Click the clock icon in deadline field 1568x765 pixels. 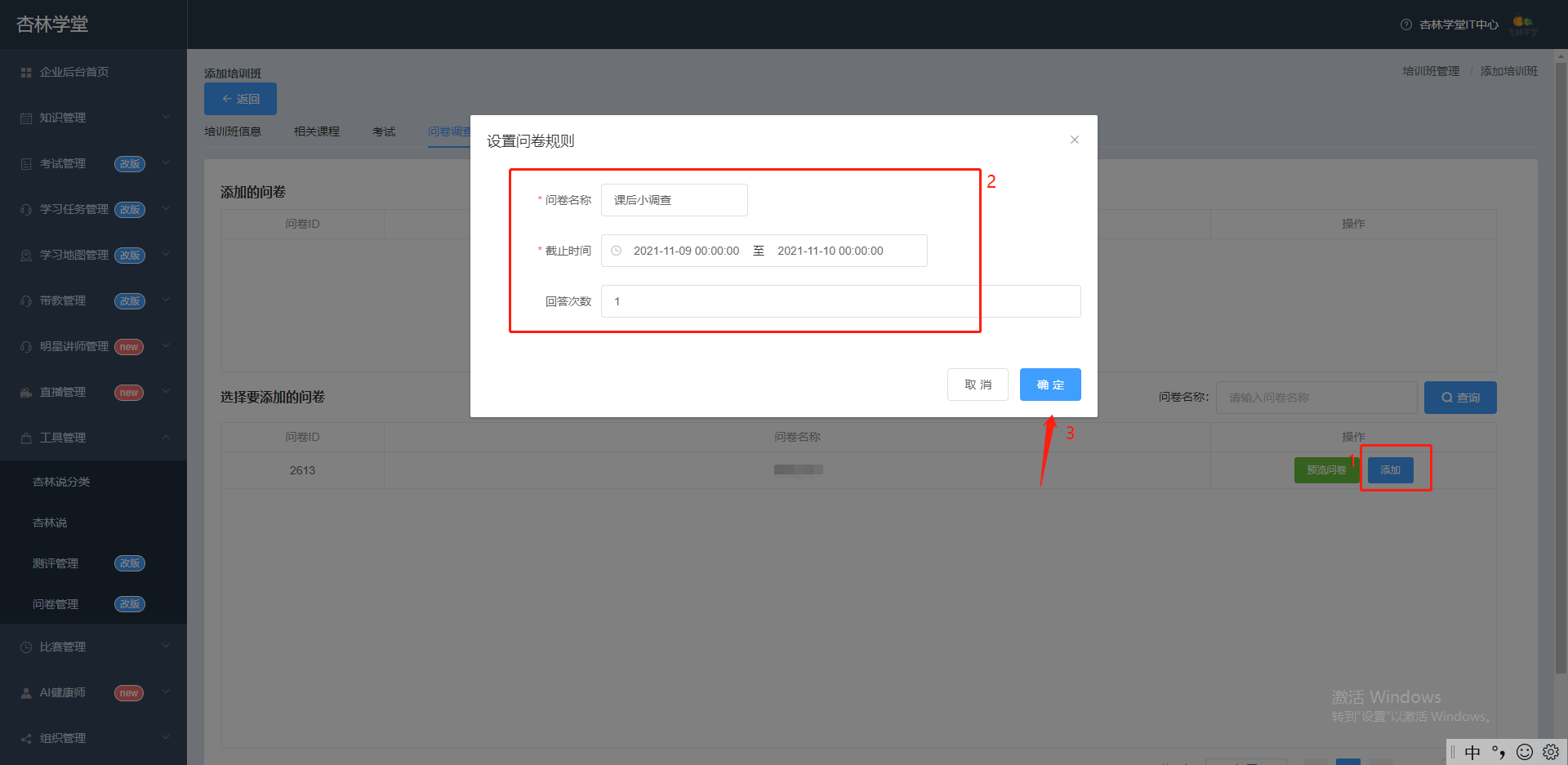click(x=617, y=251)
